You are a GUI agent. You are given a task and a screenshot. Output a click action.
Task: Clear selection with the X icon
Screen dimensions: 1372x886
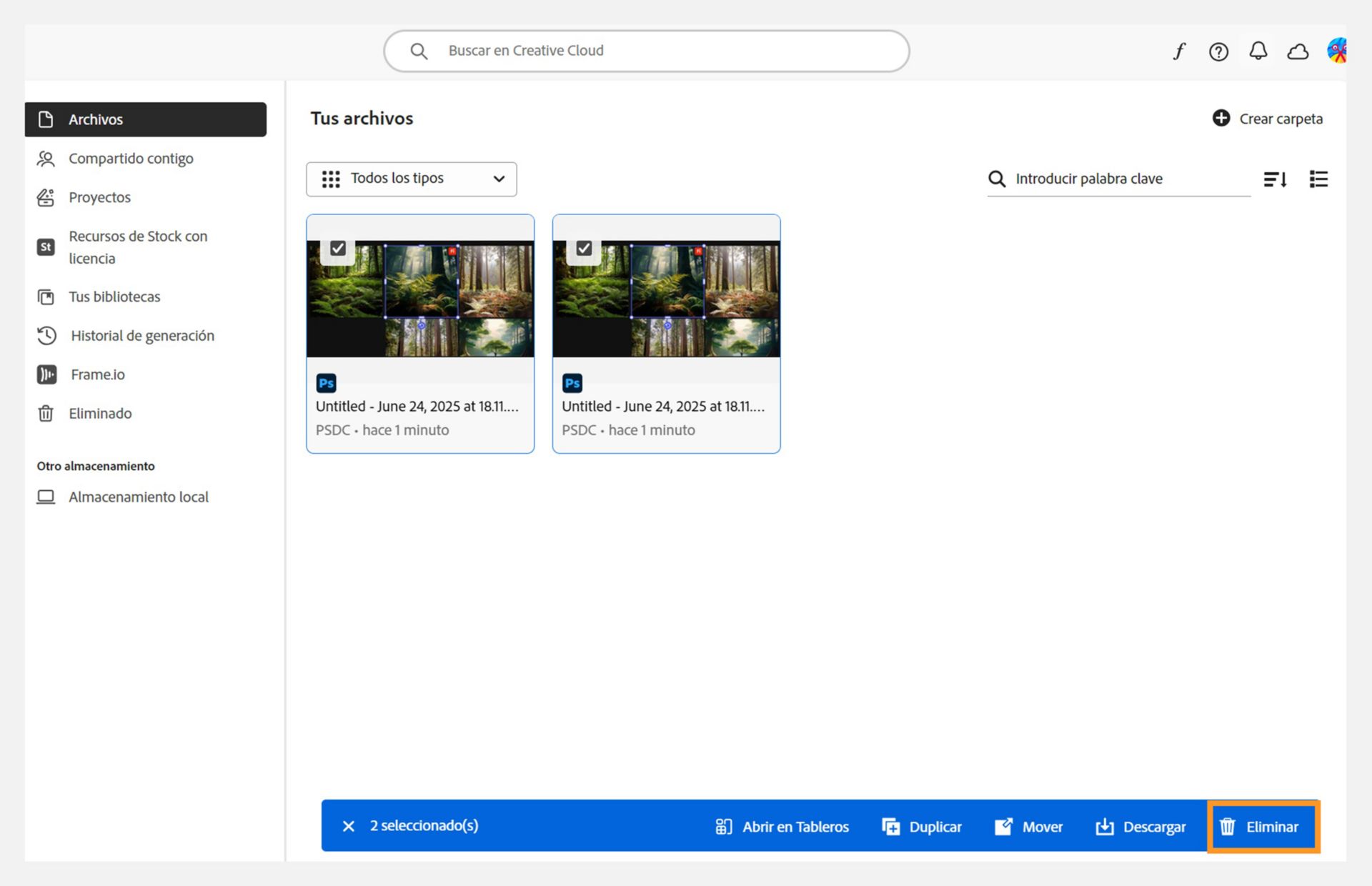click(349, 826)
